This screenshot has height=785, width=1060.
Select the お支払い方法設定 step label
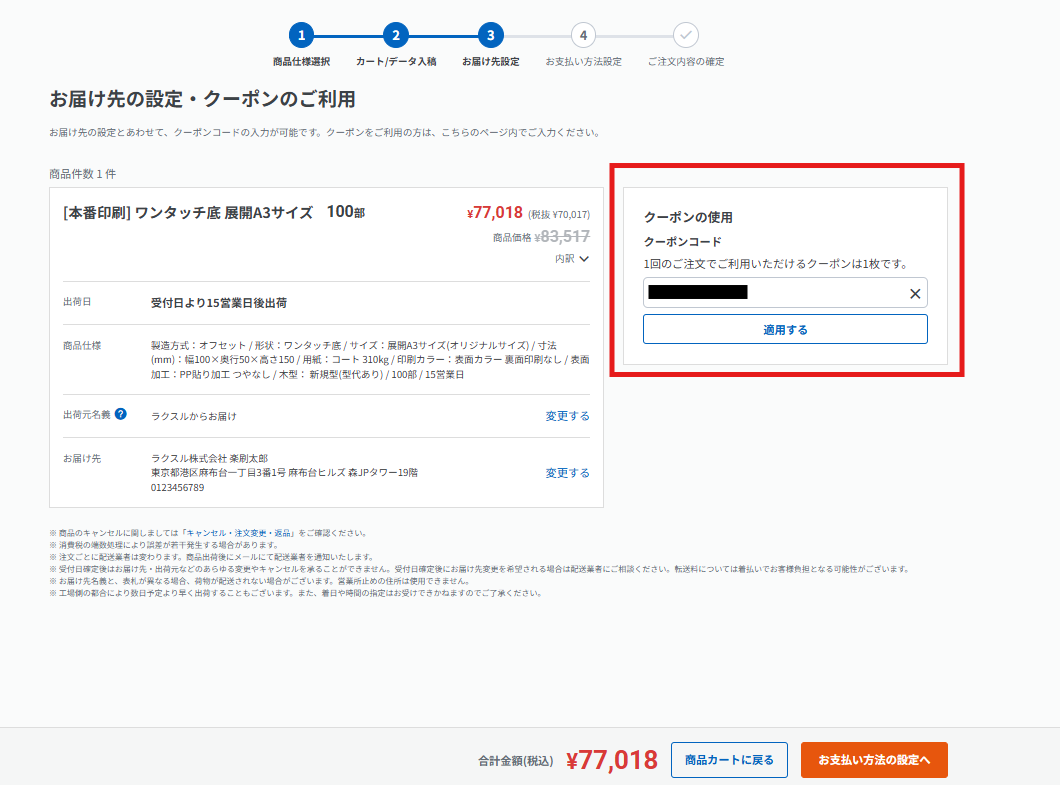pyautogui.click(x=583, y=62)
